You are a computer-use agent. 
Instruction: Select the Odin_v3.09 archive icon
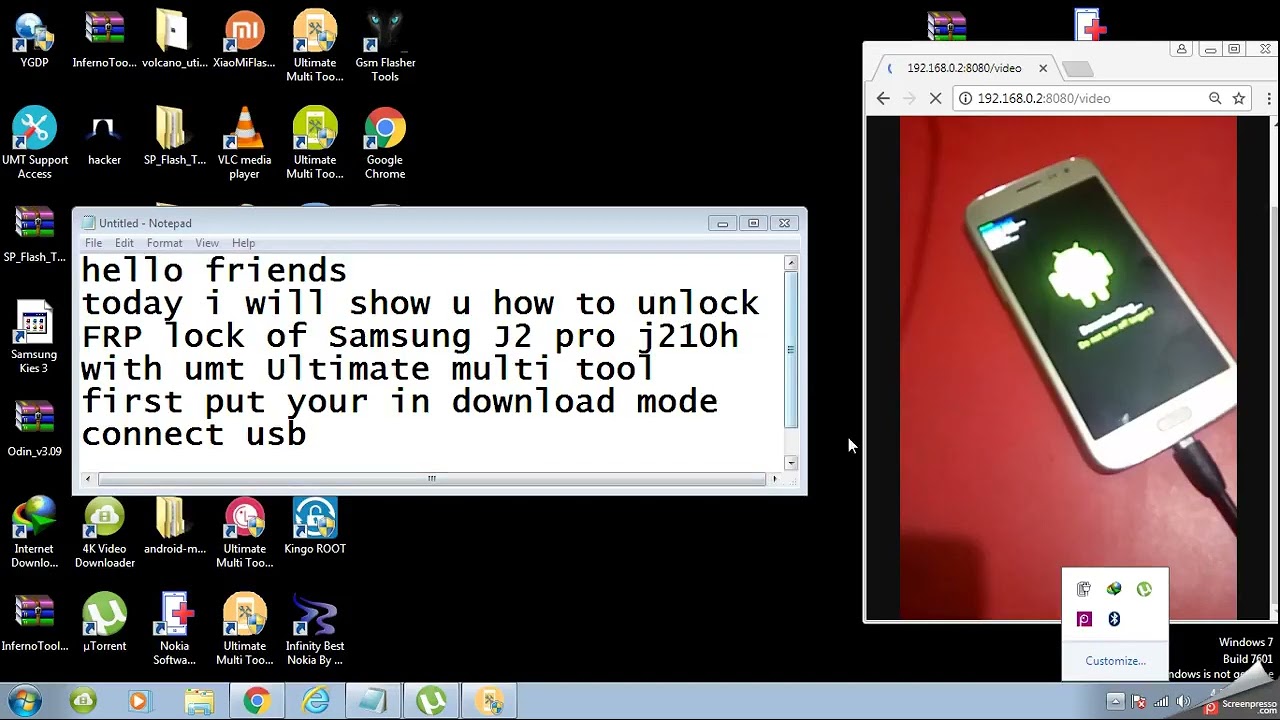(x=34, y=429)
